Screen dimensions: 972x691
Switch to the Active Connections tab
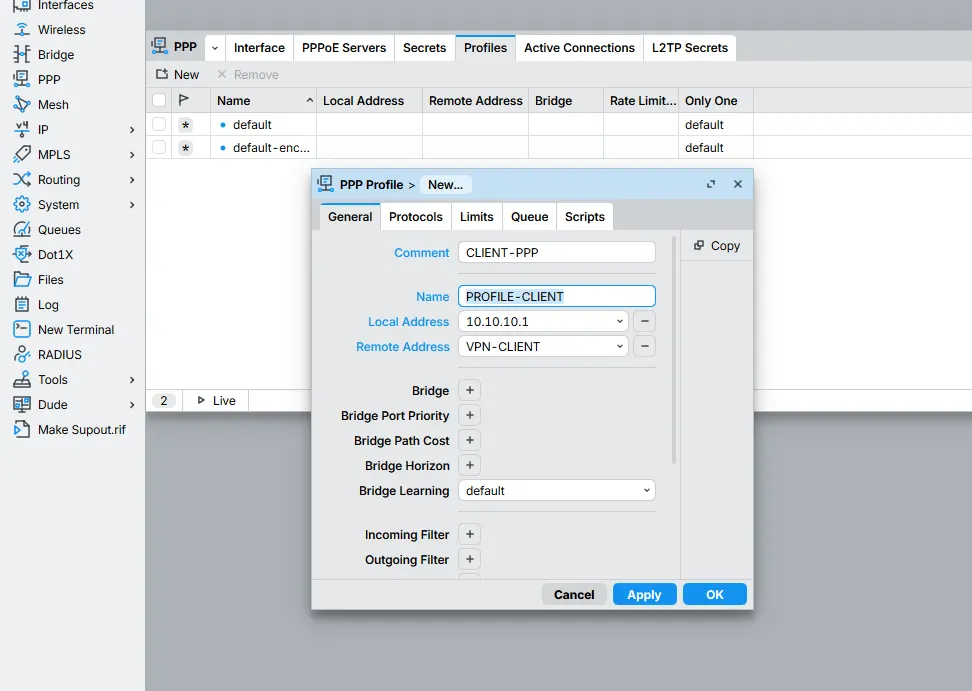(x=579, y=48)
